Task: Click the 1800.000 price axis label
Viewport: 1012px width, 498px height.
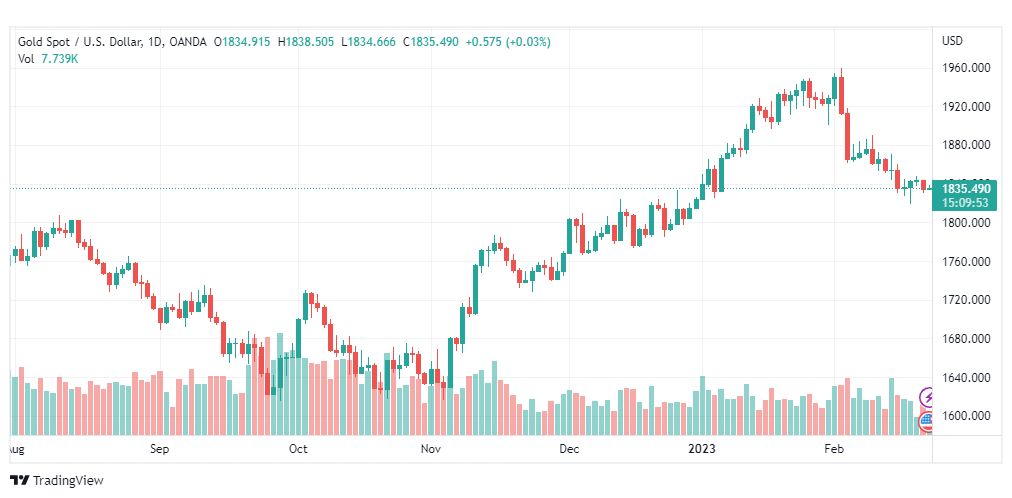Action: coord(966,223)
